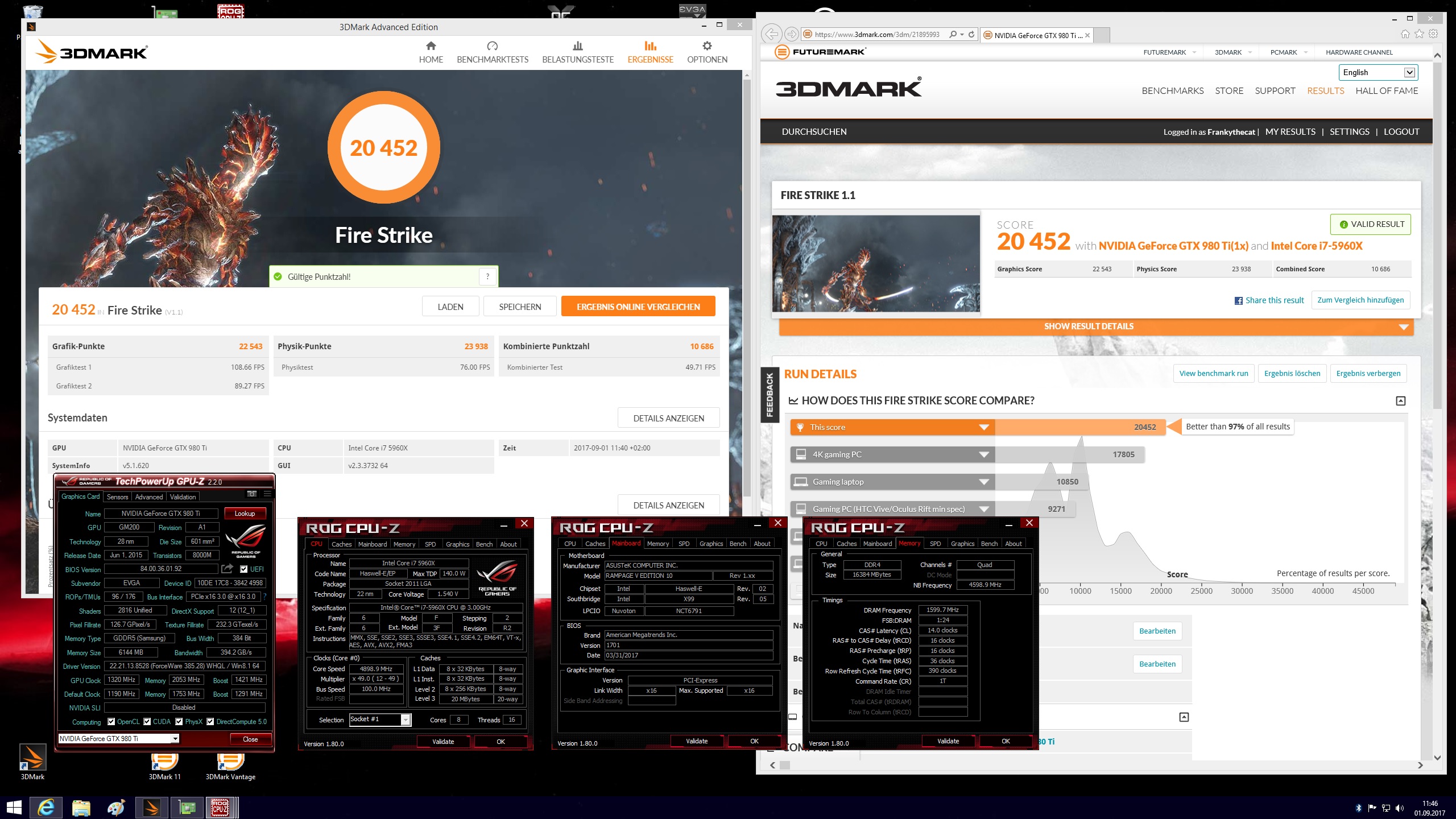Screen dimensions: 1456x819
Task: Click the browser back arrow button
Action: click(771, 34)
